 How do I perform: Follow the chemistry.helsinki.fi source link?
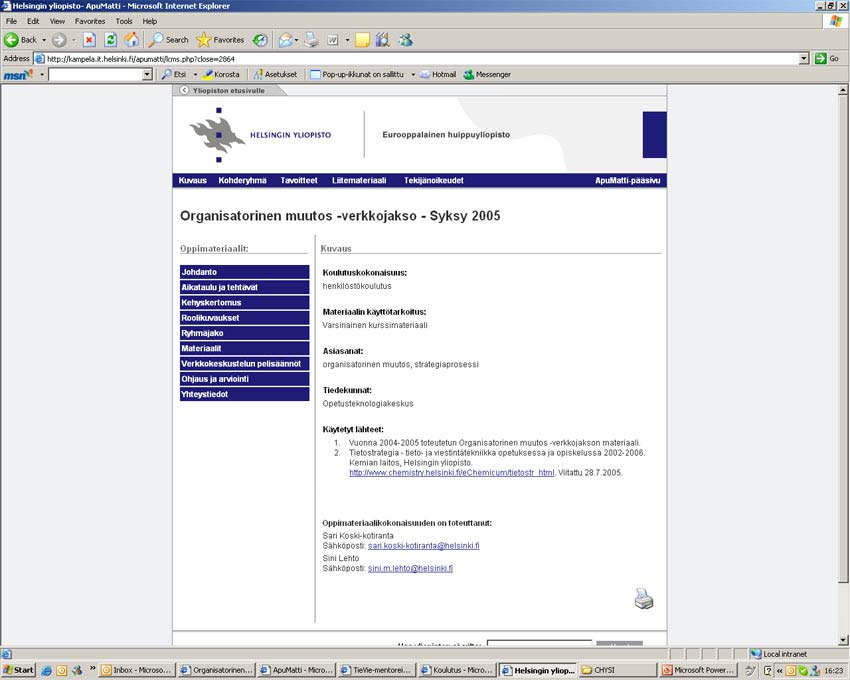pos(452,473)
